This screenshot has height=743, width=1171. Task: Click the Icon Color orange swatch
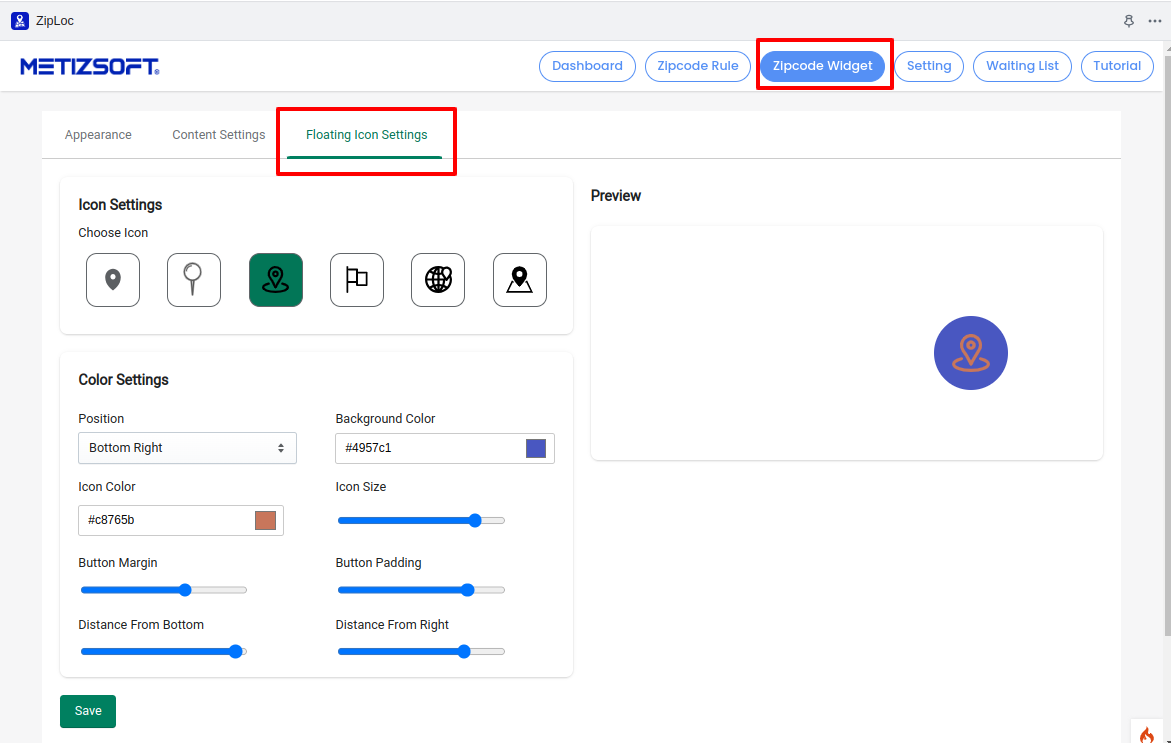click(x=265, y=520)
